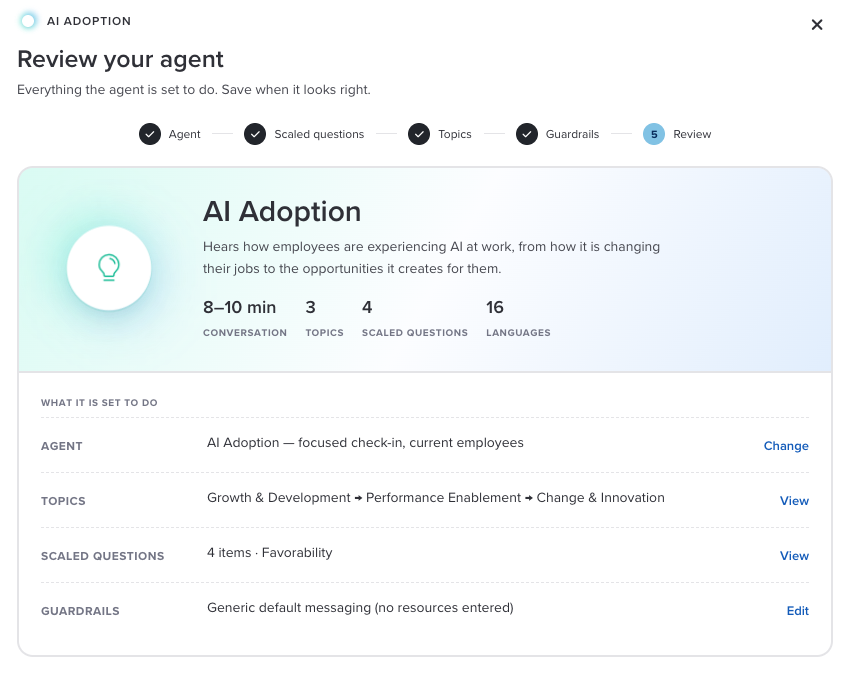
Task: Click the CONVERSATION stat label
Action: (x=245, y=333)
